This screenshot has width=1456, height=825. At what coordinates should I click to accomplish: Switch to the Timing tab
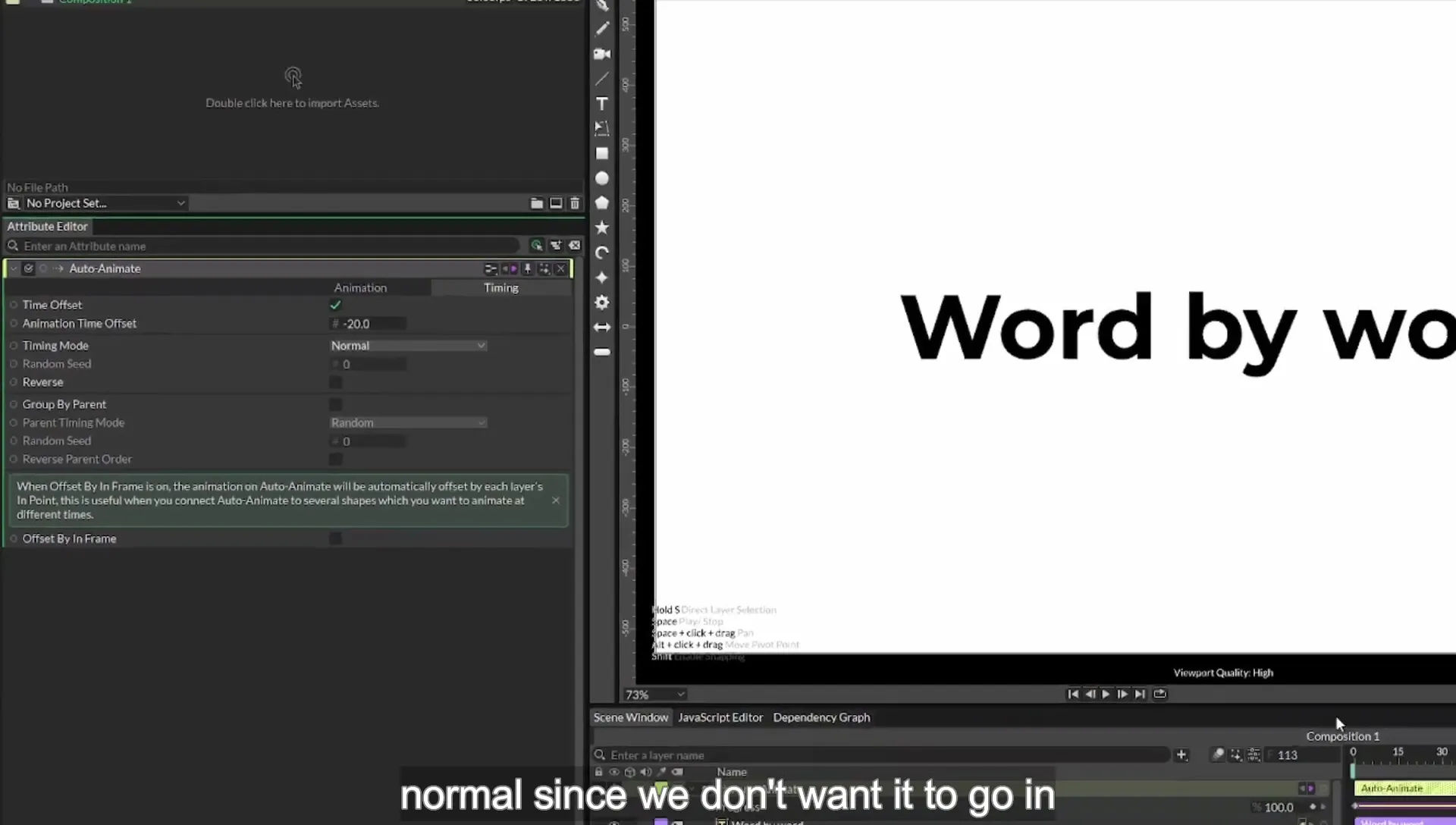[501, 288]
